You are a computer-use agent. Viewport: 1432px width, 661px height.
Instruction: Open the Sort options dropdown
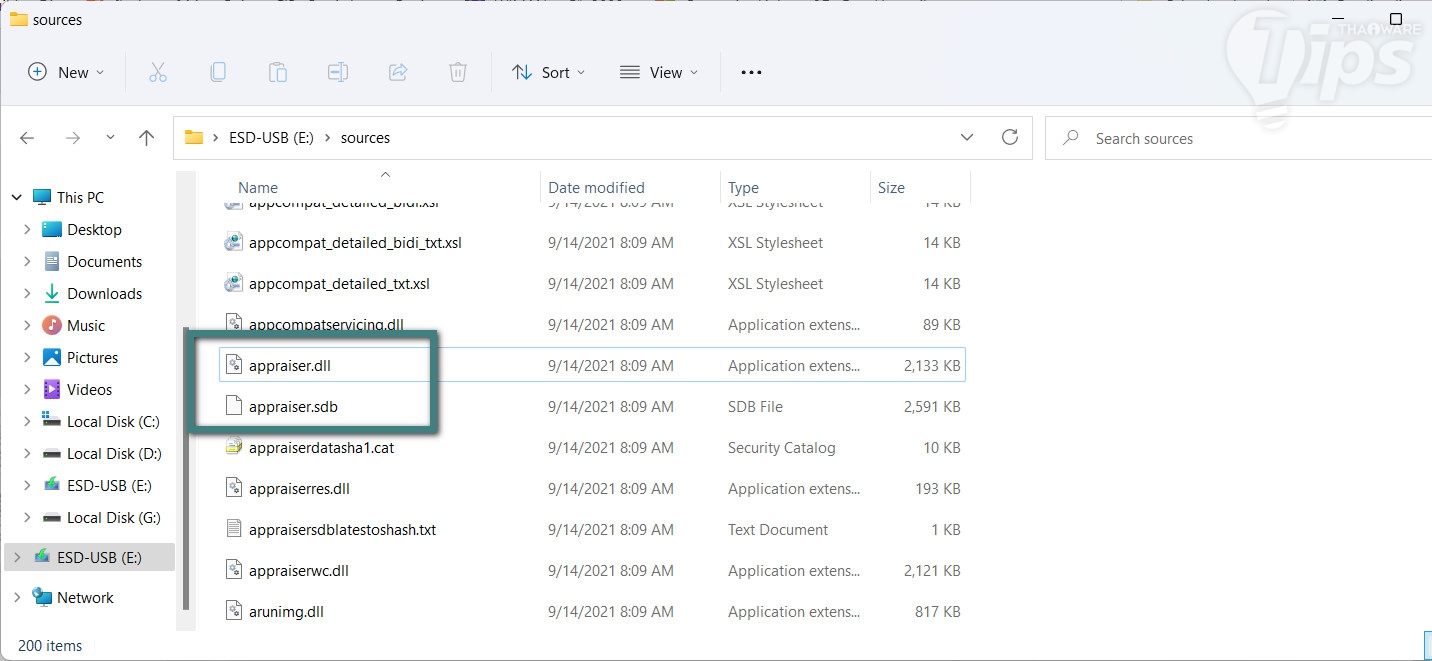click(x=548, y=72)
